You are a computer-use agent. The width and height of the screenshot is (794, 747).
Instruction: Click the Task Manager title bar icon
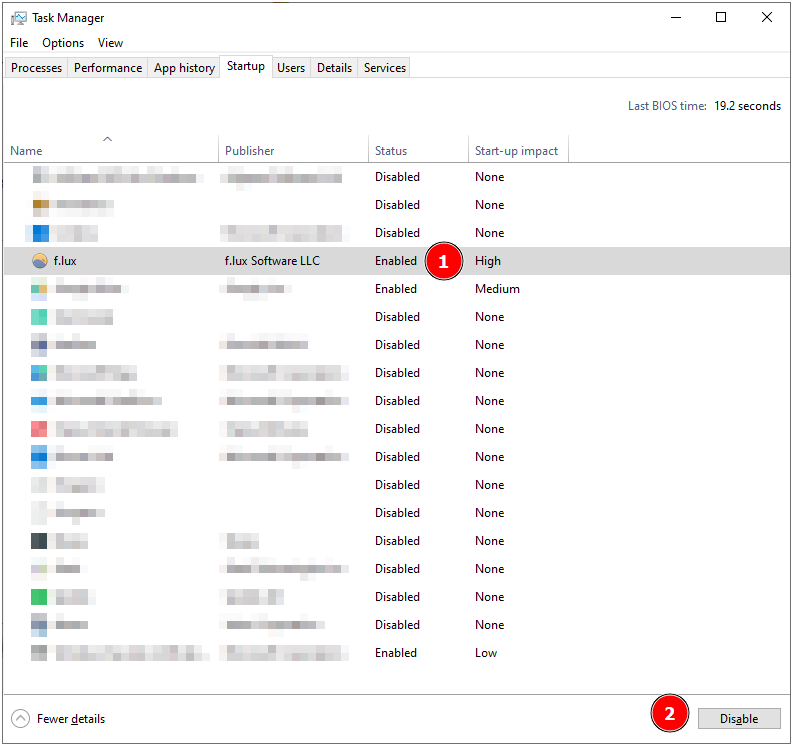(18, 18)
